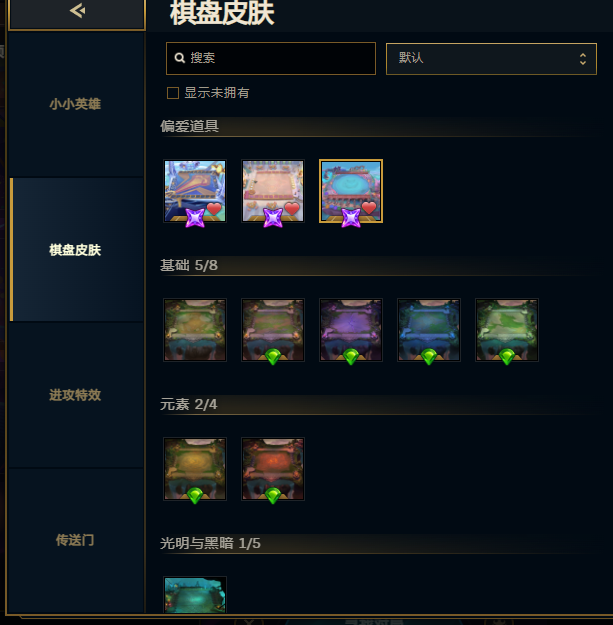Click the search magnifier icon
Screen dimensions: 613x625
click(180, 58)
